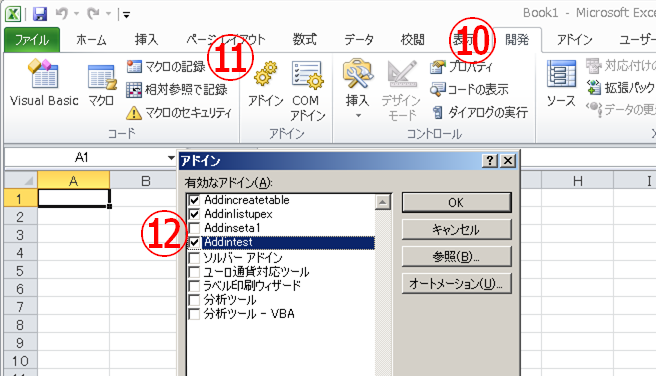Screen dimensions: 656x376
Task: Open マクロのセキュリティ (Macro Security) settings
Action: (179, 113)
